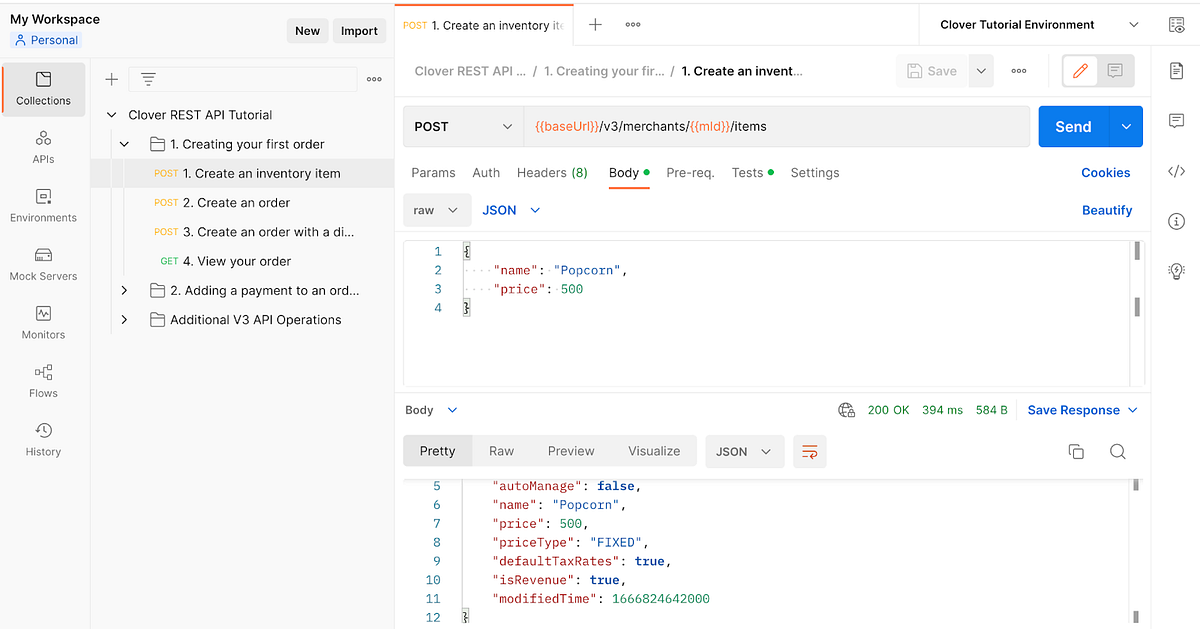Screen dimensions: 1200x629
Task: Toggle line wrapping in the response viewer
Action: 810,451
